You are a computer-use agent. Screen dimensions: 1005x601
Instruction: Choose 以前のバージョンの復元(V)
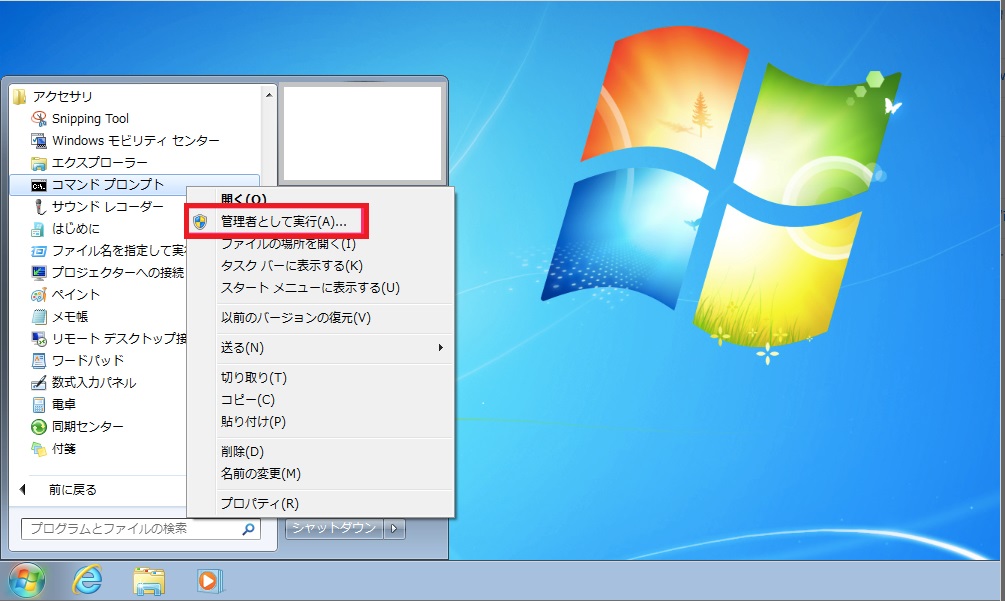pyautogui.click(x=295, y=318)
